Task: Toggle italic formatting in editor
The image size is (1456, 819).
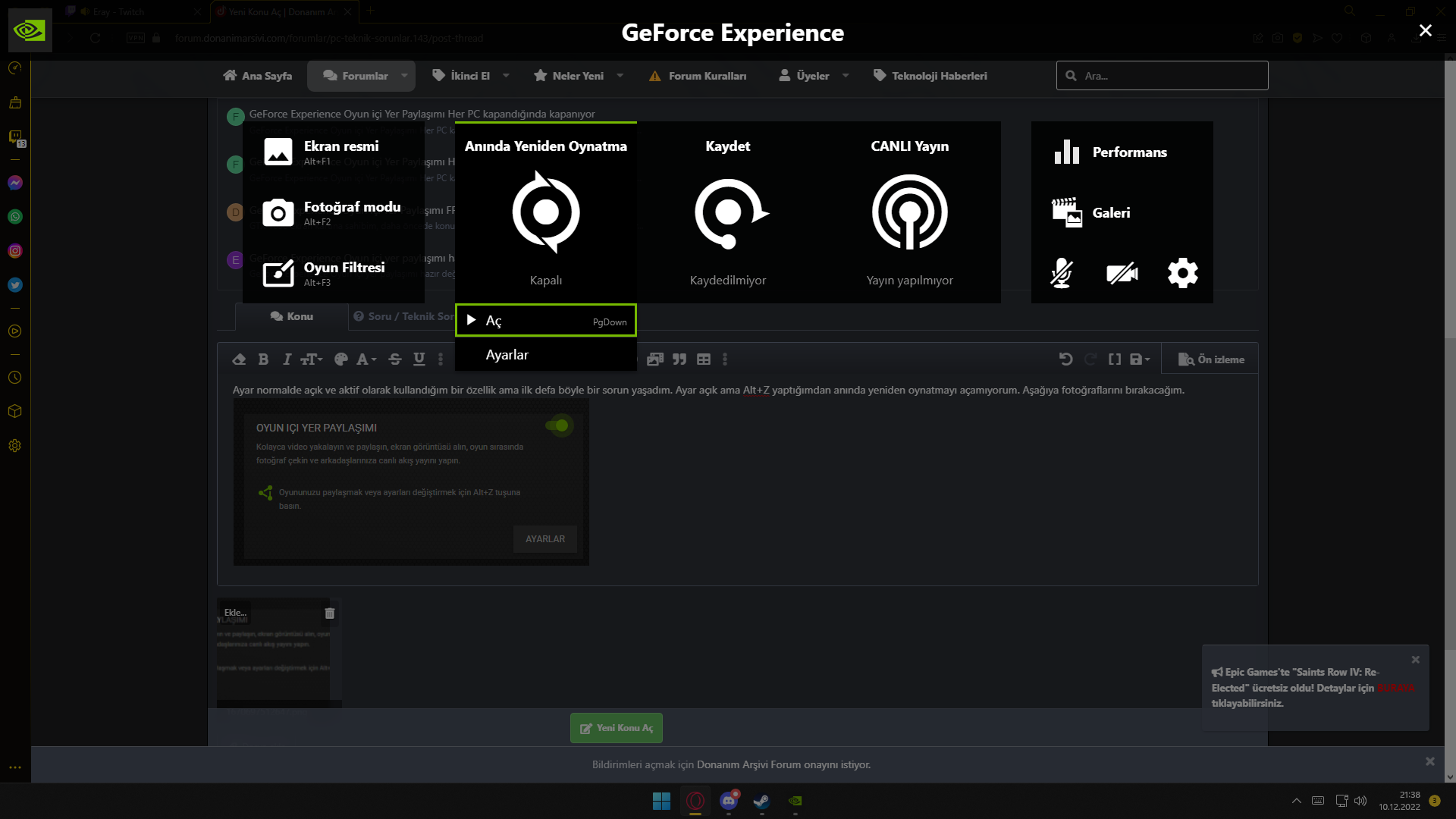Action: click(287, 359)
